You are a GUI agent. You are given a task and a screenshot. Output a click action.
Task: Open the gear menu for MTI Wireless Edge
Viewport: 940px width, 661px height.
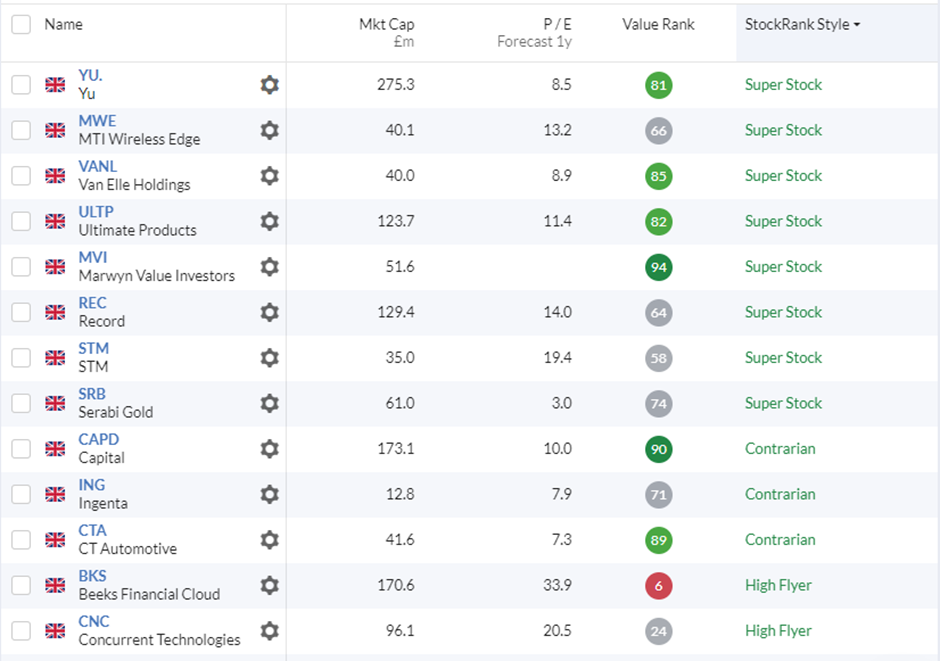[269, 130]
